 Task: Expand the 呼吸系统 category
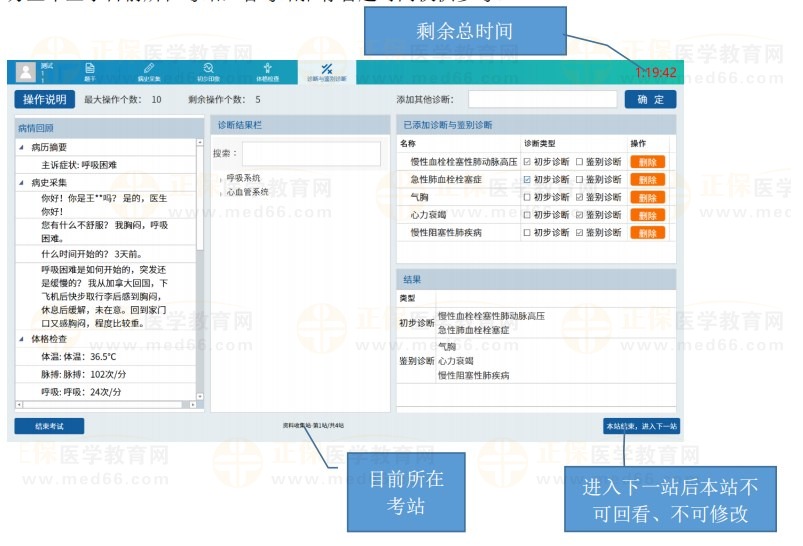(222, 179)
